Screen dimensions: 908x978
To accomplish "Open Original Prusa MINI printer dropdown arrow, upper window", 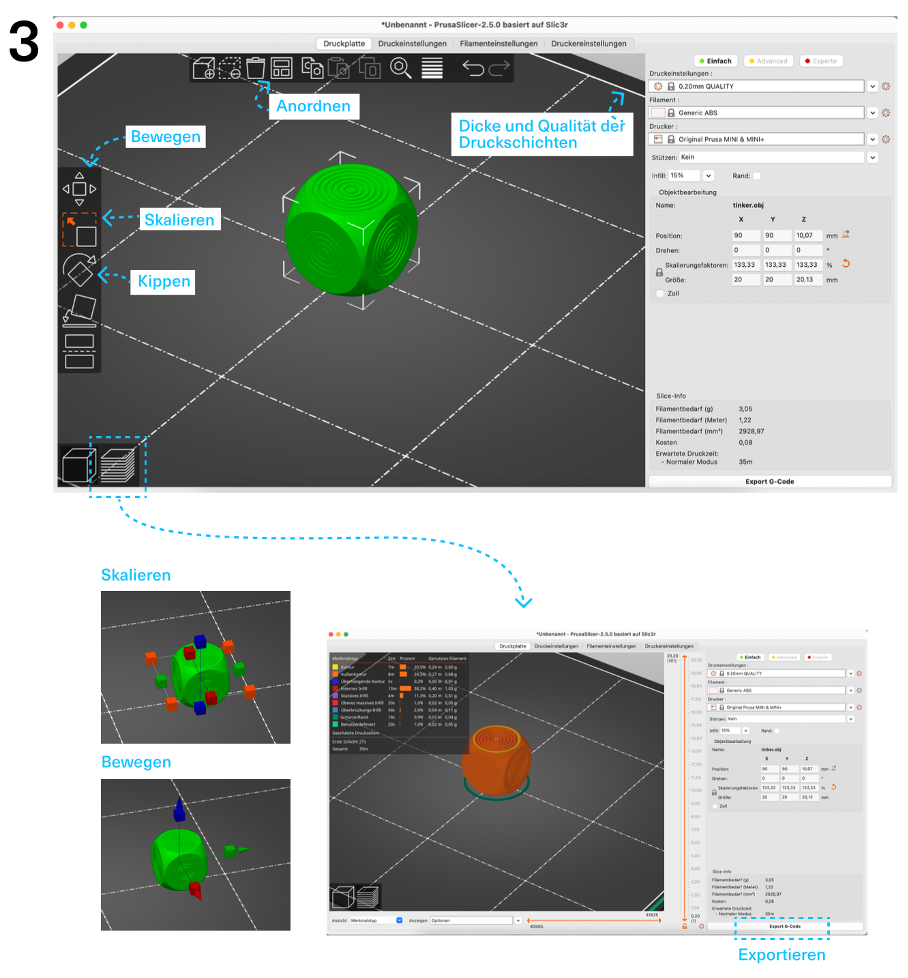I will (872, 139).
